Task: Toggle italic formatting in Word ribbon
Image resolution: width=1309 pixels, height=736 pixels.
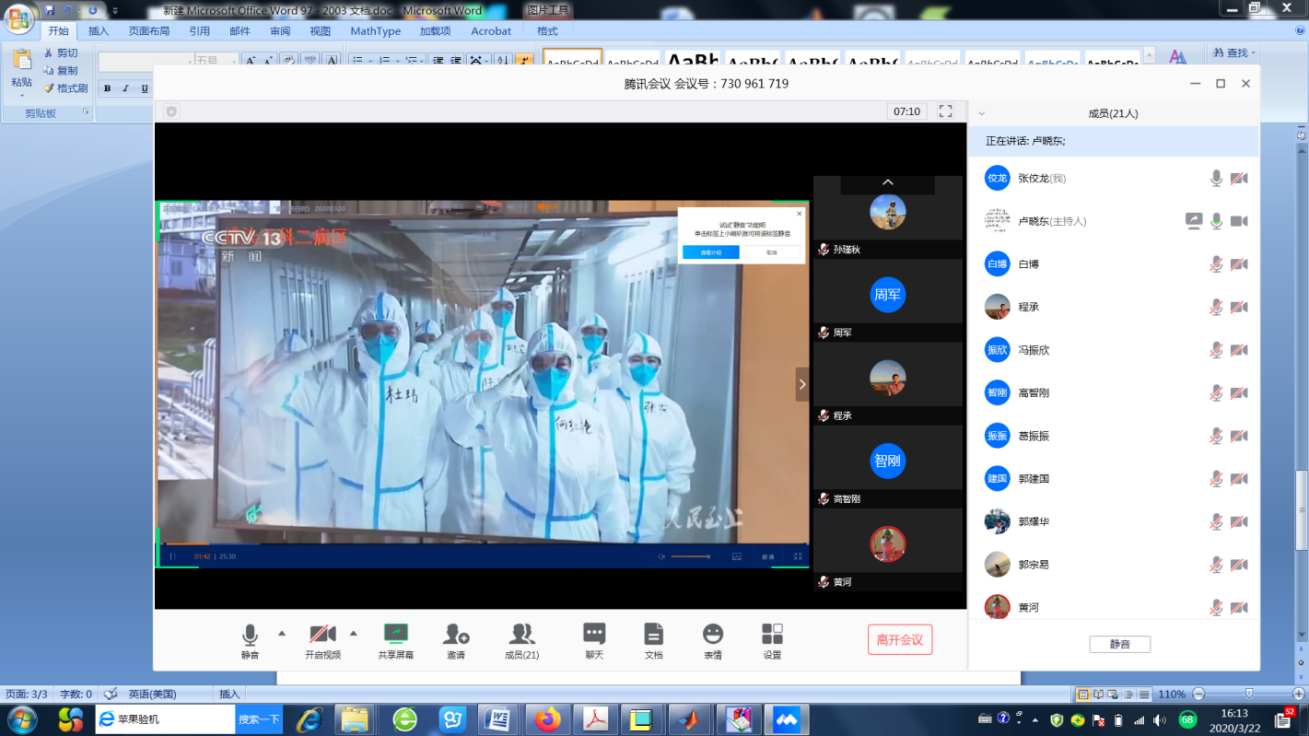Action: [x=125, y=88]
